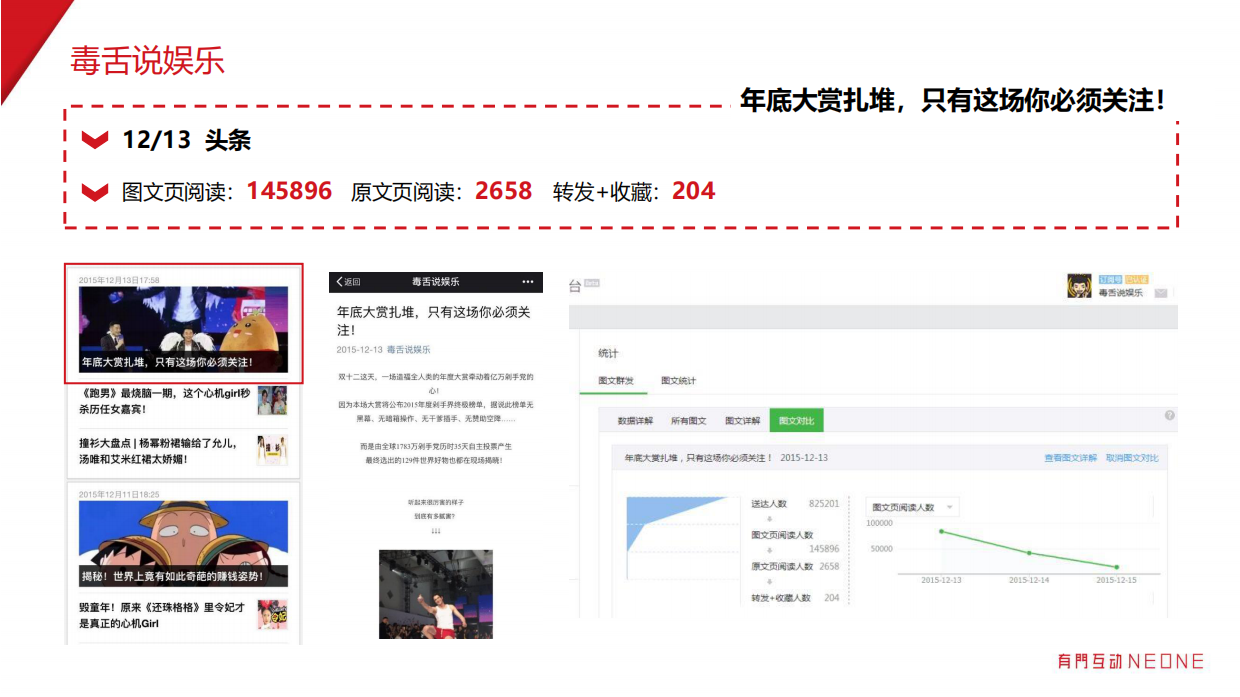Open the ... more options in article view

(527, 282)
